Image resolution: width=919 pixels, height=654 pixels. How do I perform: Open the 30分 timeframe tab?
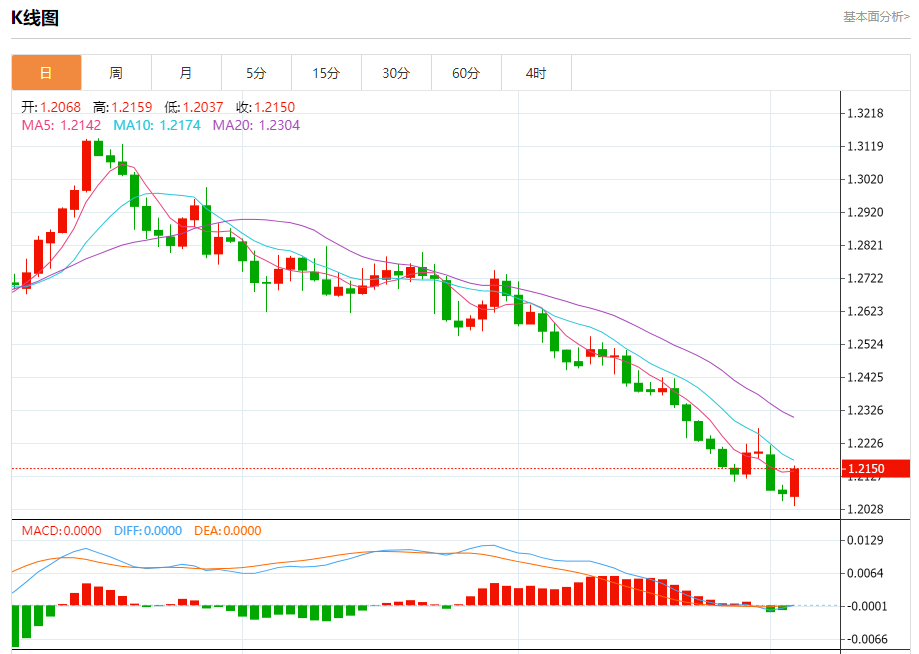pos(396,73)
